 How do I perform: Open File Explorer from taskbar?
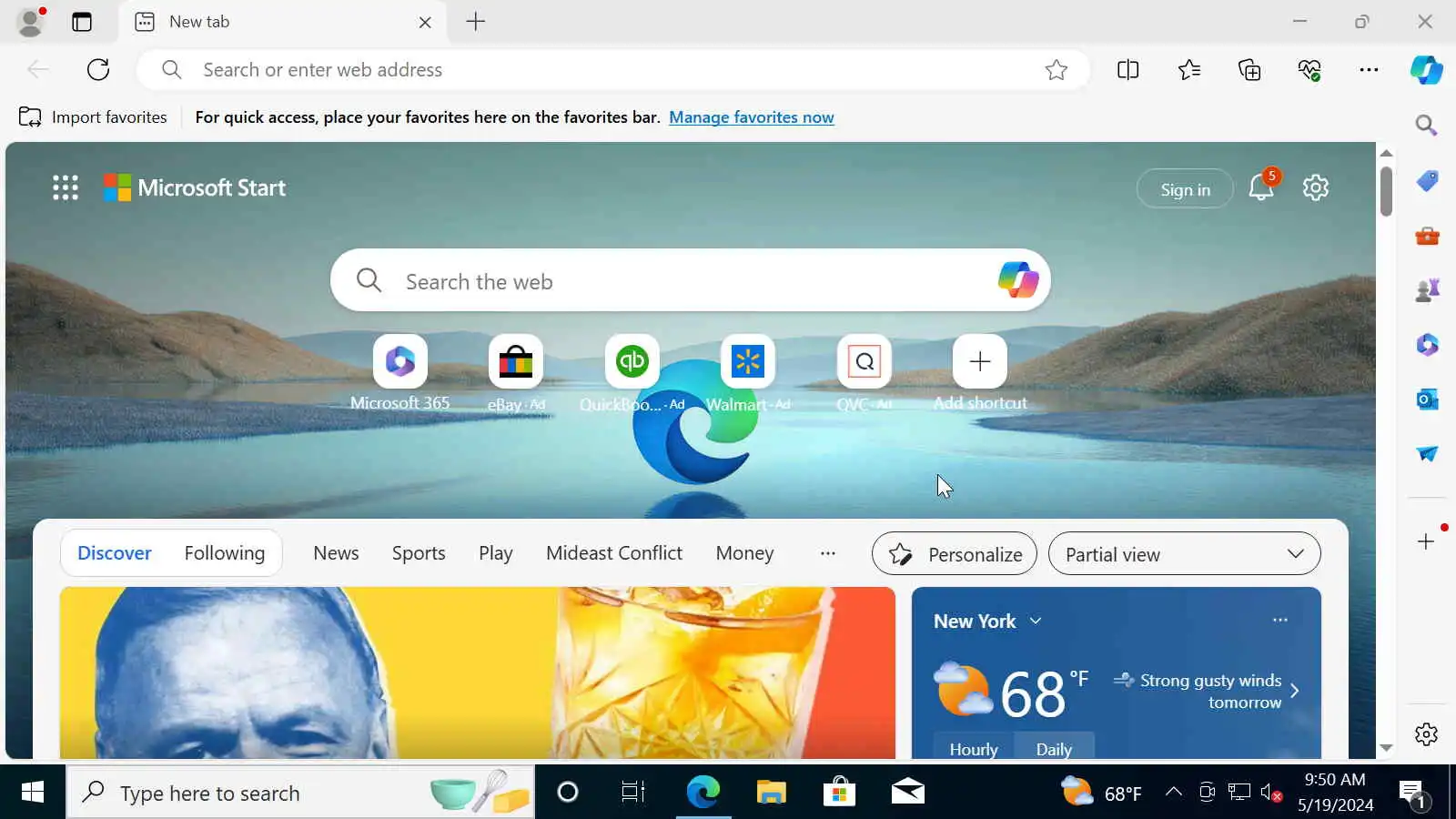pos(771,793)
